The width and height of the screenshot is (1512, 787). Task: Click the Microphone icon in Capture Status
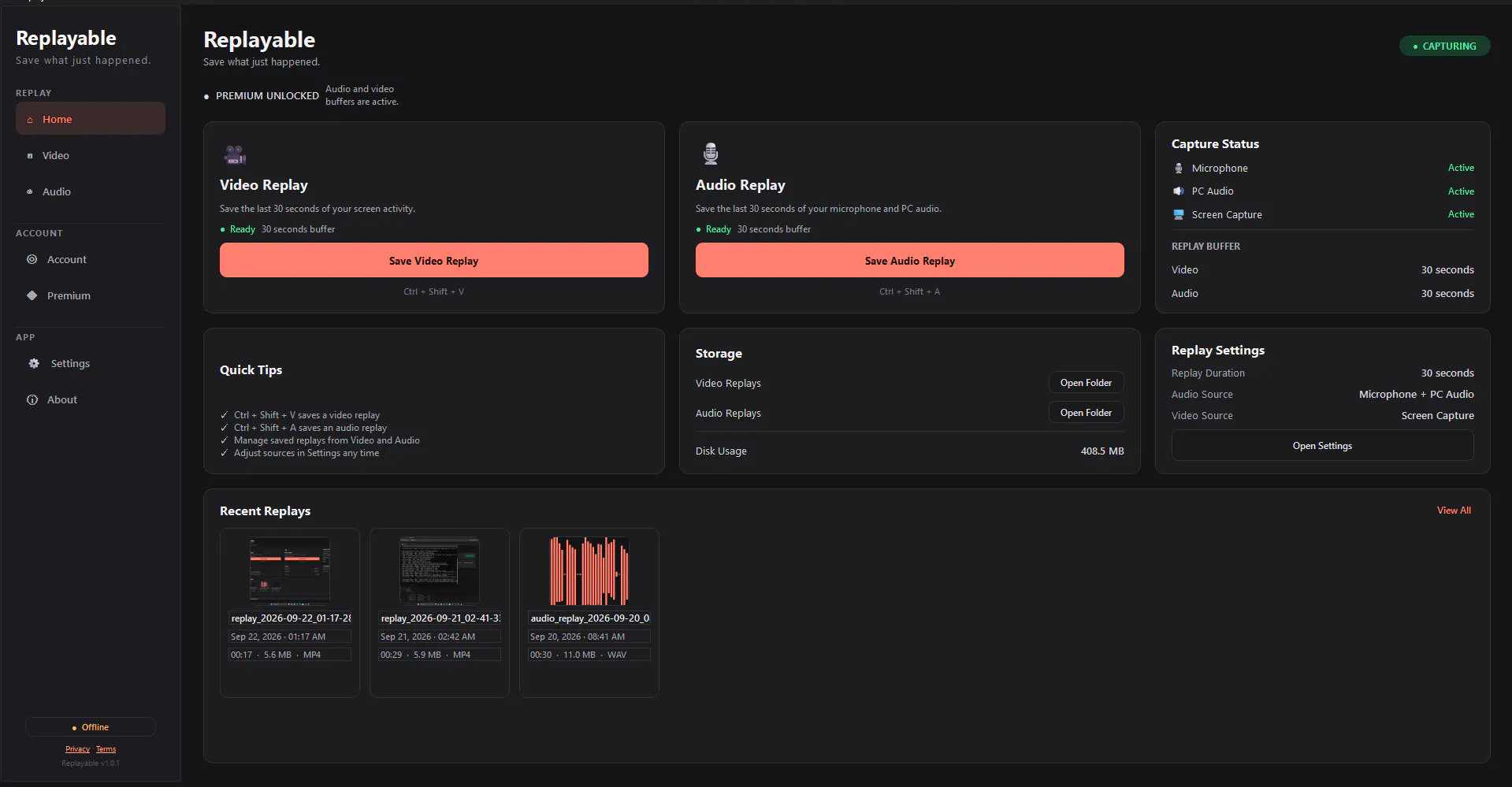(x=1179, y=168)
